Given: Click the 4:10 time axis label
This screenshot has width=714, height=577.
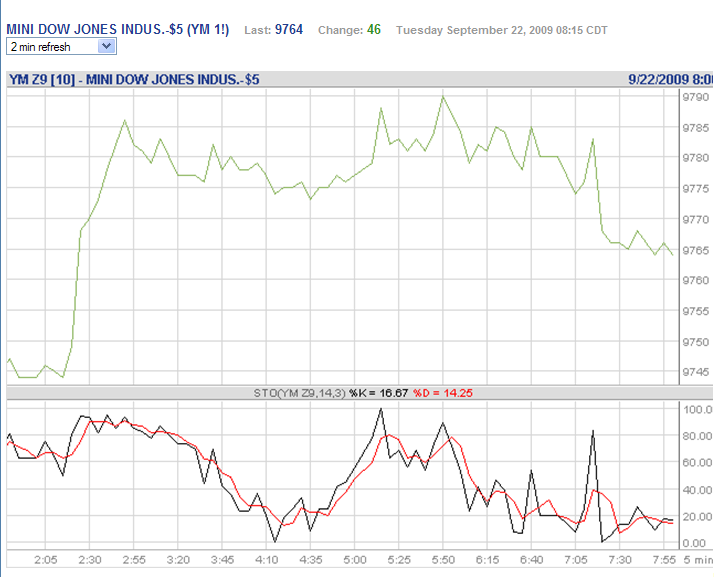Looking at the screenshot, I should (x=266, y=560).
